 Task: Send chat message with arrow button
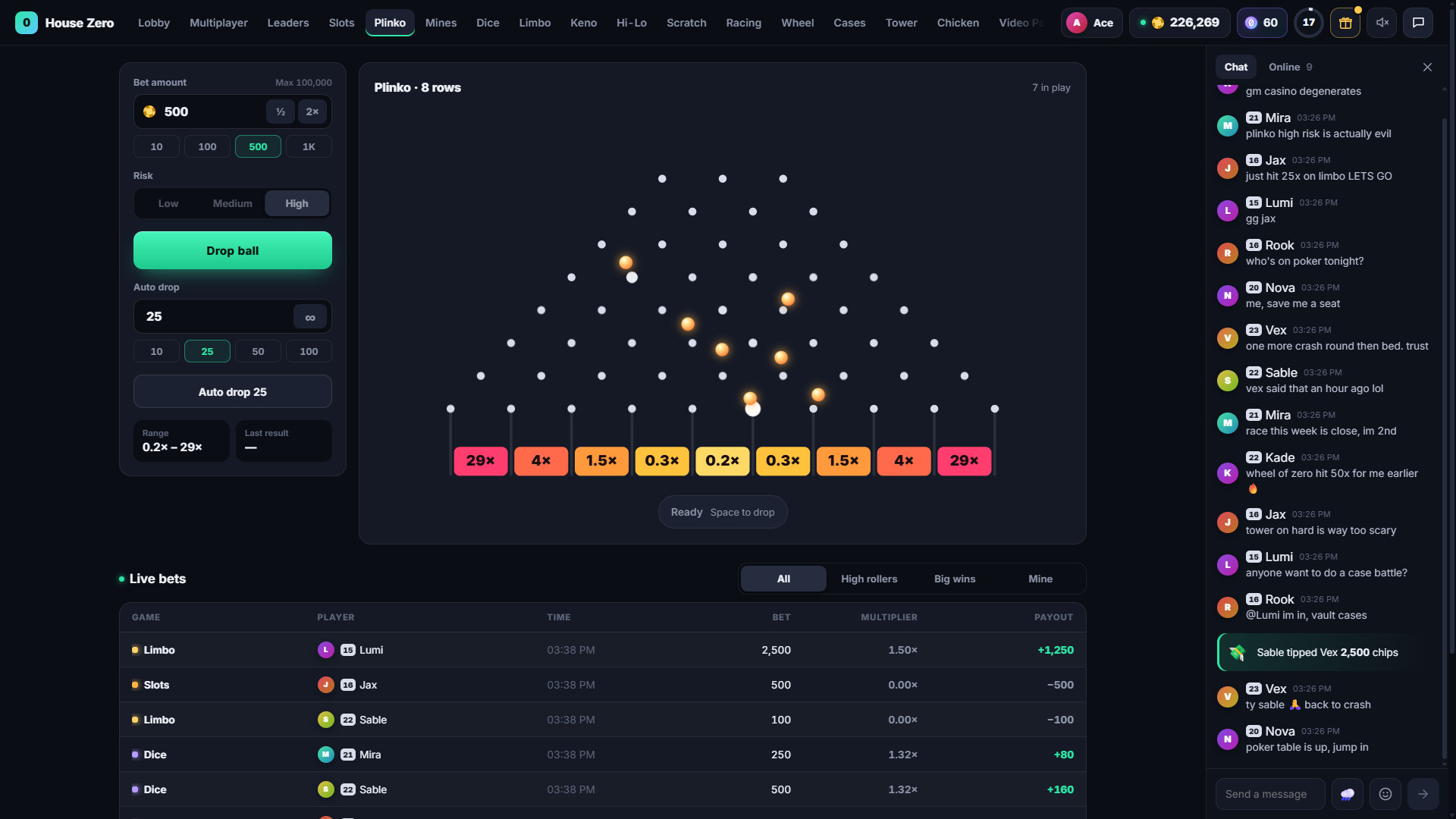(1423, 794)
